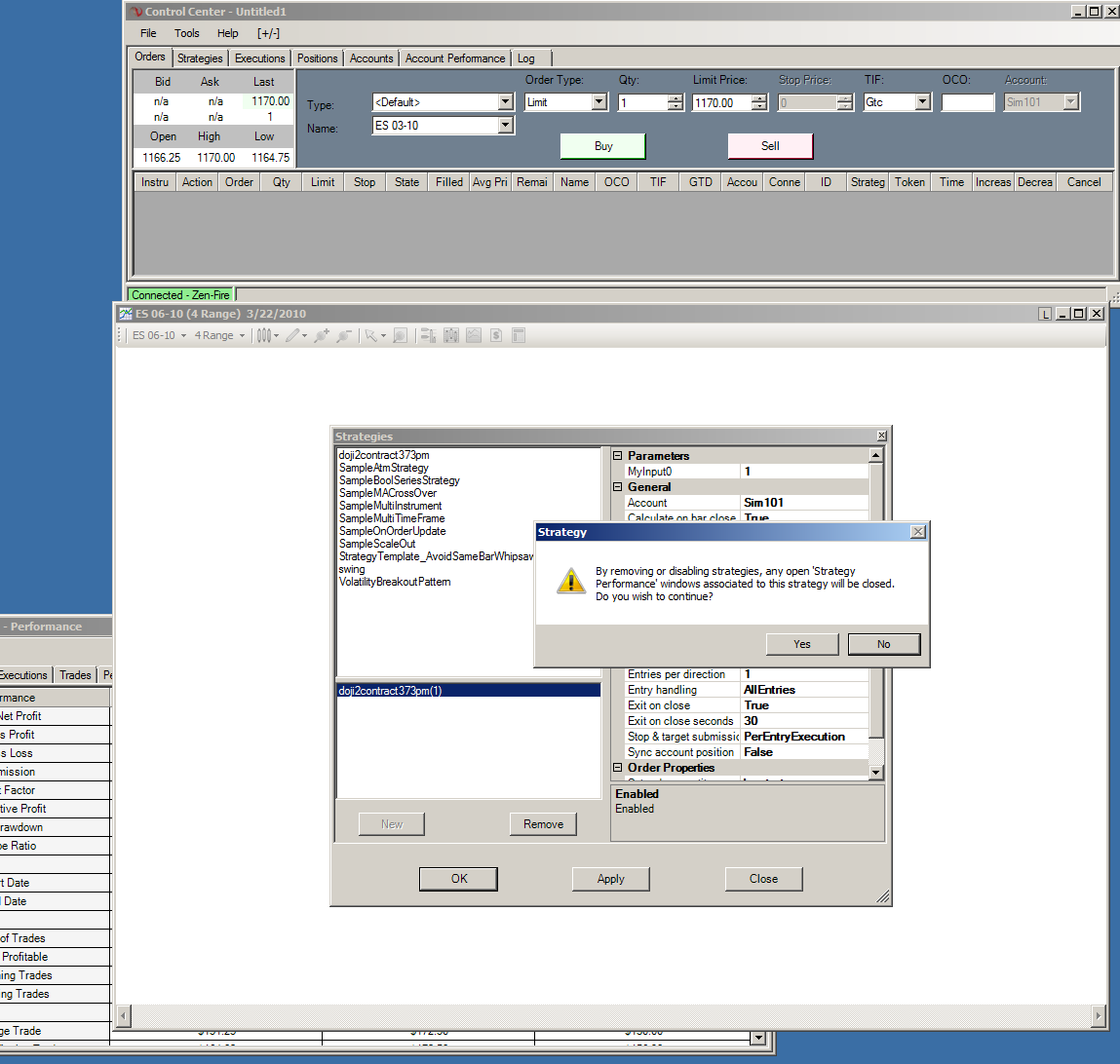Click the zoom in magnifier icon
Viewport: 1120px width, 1064px height.
[x=322, y=335]
